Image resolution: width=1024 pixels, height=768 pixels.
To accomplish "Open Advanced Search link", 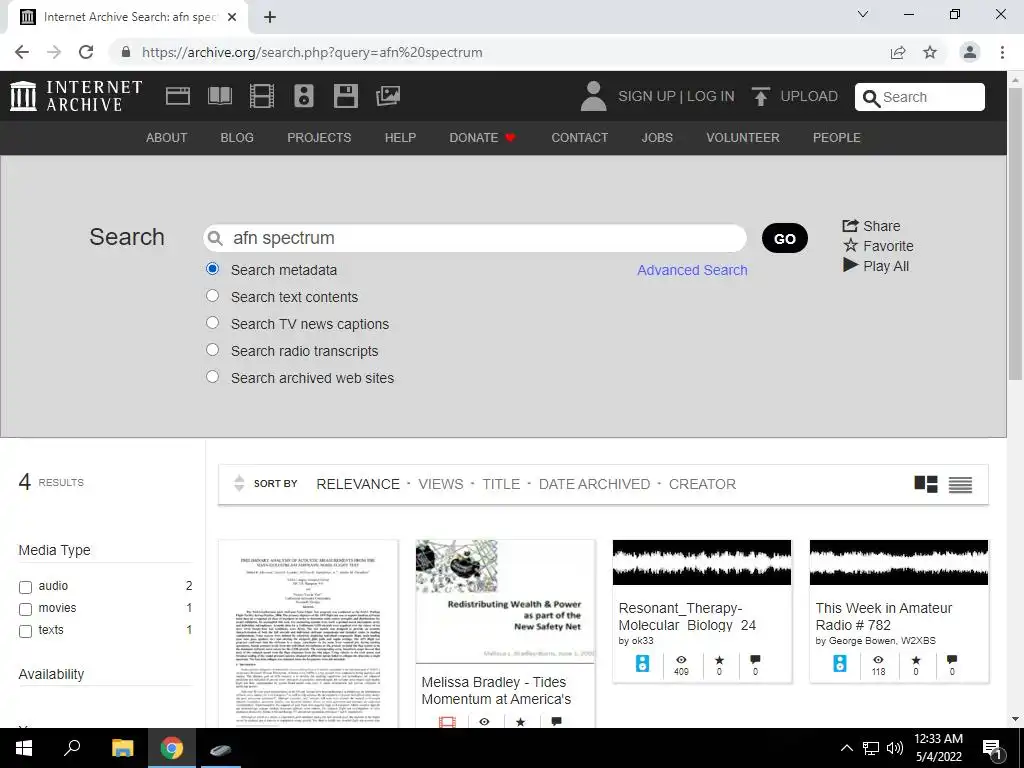I will pos(692,270).
